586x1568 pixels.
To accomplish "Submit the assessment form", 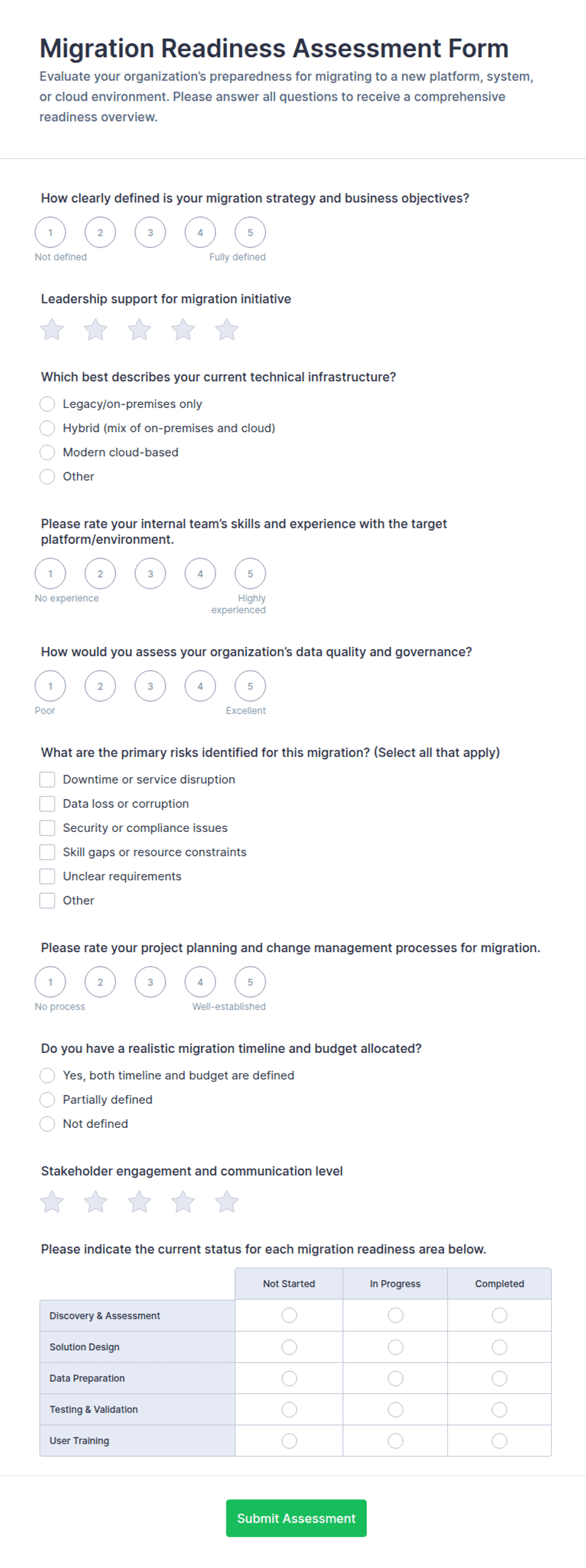I will pos(296,1518).
